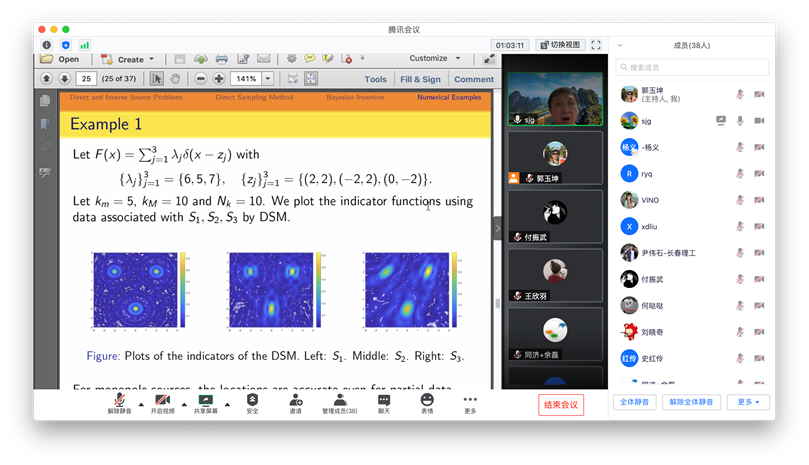Click the print icon in PDF toolbar
809x465 pixels.
(222, 59)
